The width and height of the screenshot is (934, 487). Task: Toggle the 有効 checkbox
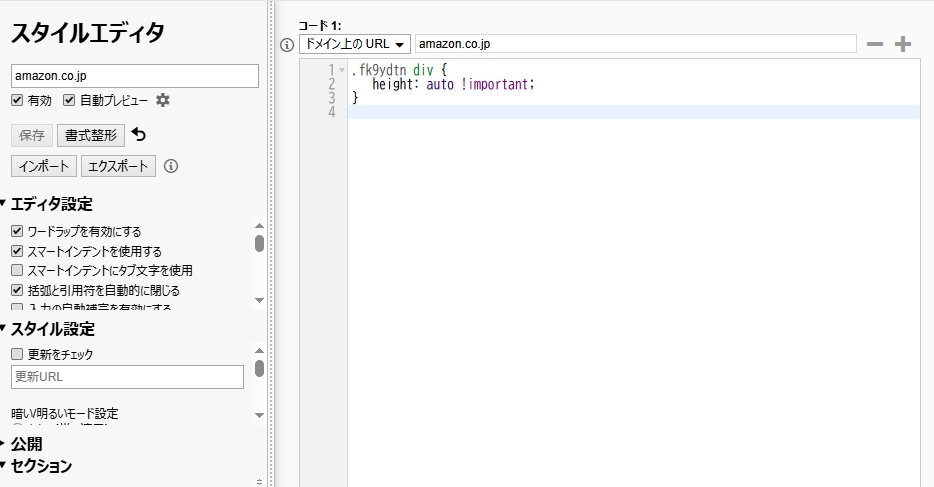(x=17, y=100)
